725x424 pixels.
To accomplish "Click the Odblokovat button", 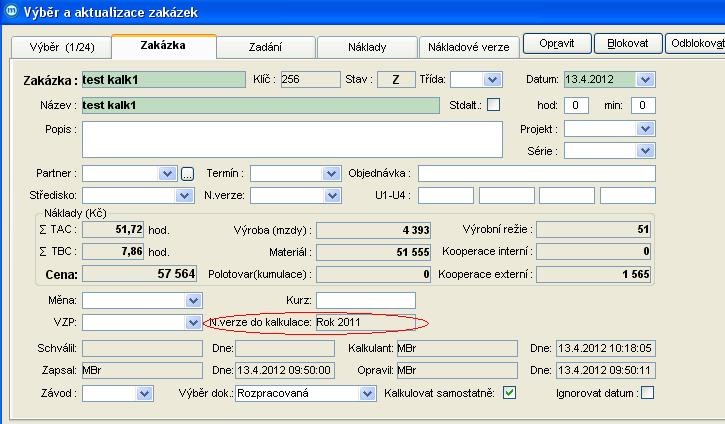I will 695,43.
